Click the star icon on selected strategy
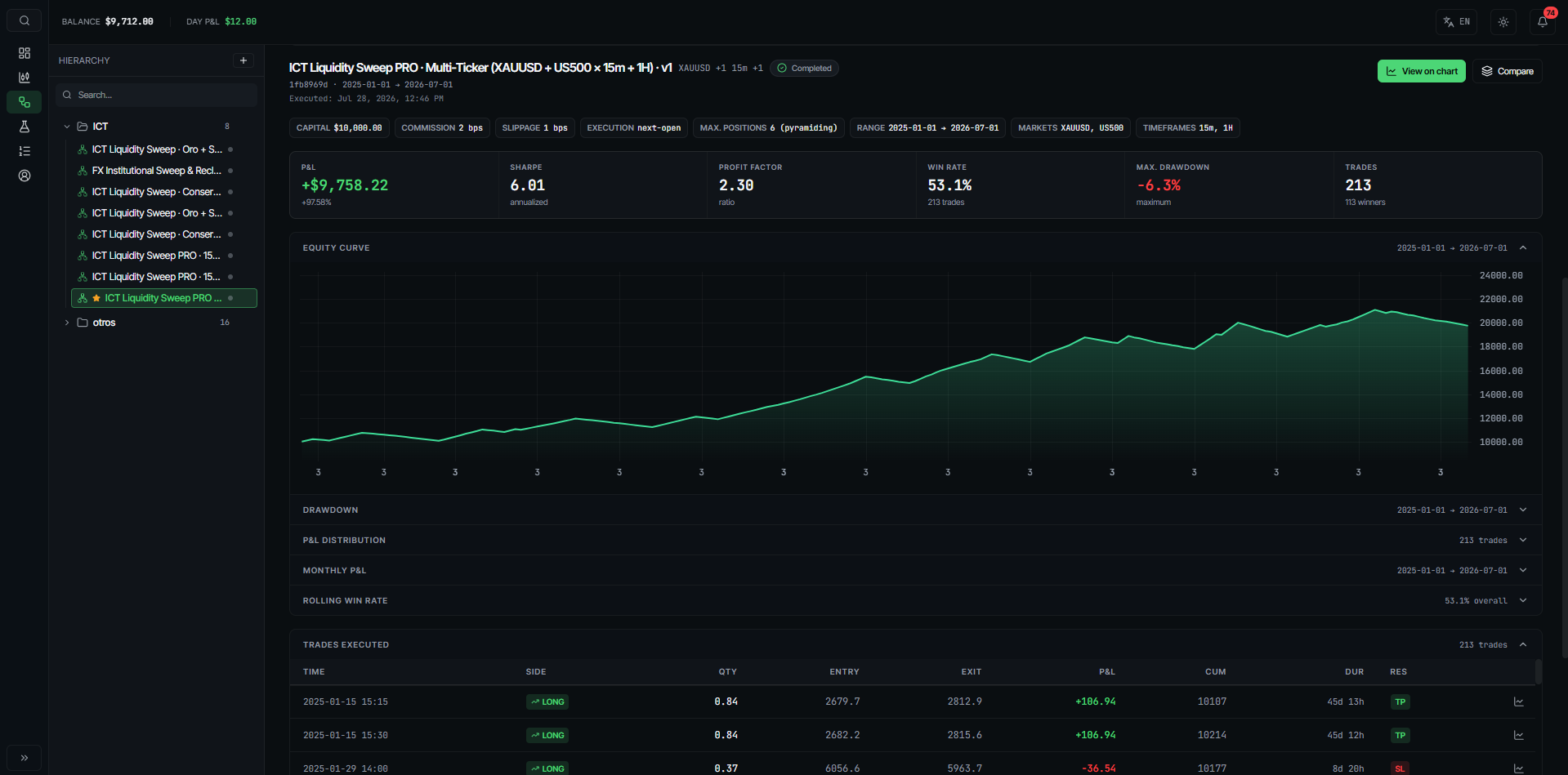 click(x=96, y=298)
